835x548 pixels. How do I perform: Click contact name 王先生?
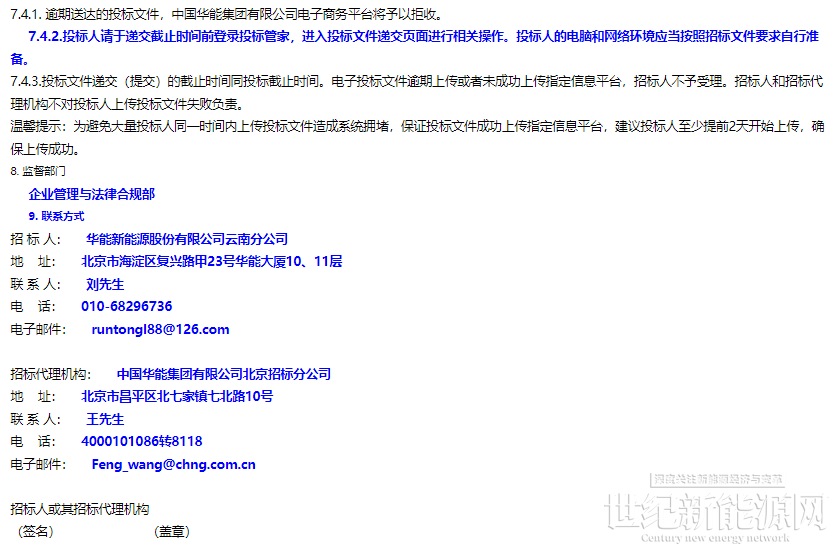click(105, 419)
